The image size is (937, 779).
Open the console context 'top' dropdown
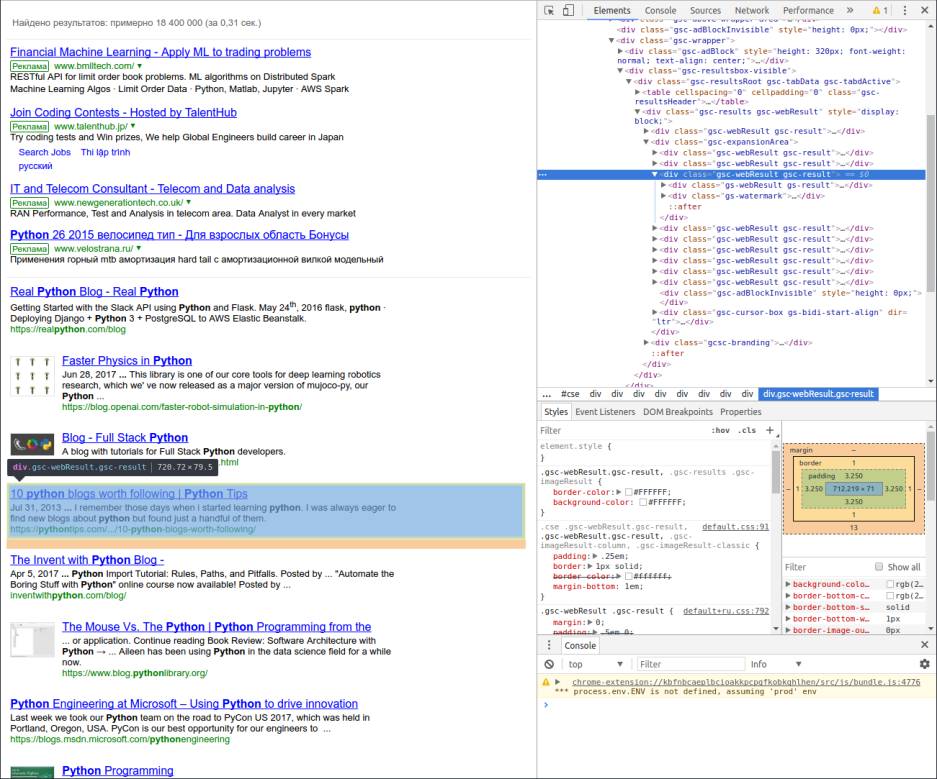[595, 664]
